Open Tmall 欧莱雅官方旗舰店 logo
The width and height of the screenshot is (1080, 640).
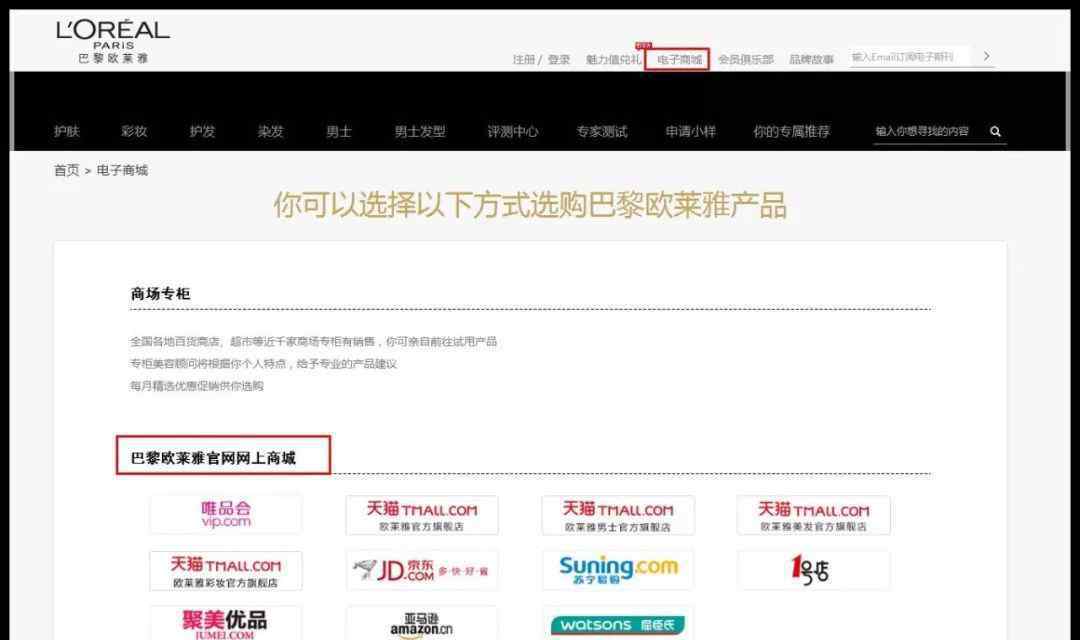click(422, 515)
